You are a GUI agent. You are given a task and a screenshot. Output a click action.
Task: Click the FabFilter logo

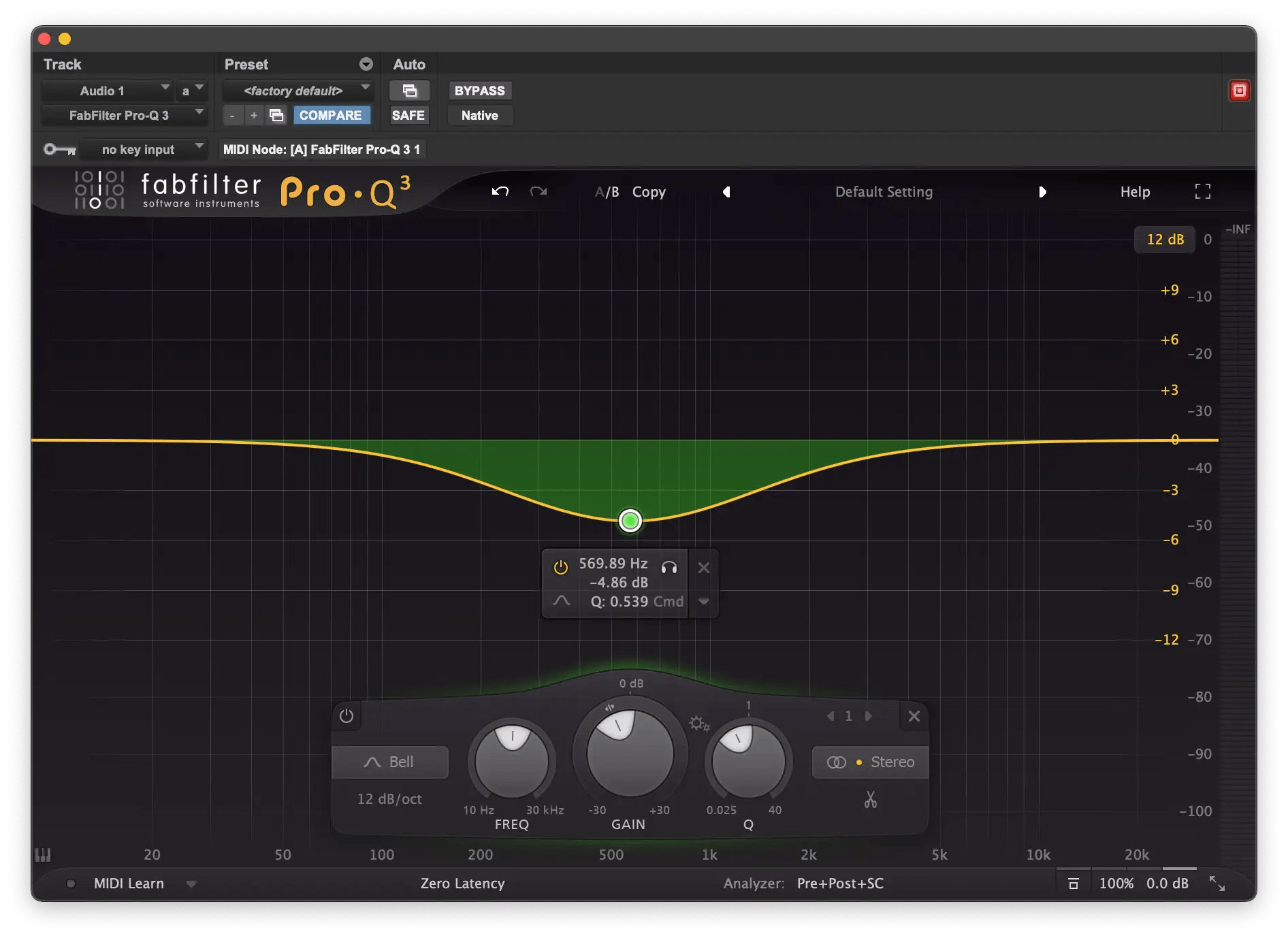click(x=167, y=190)
